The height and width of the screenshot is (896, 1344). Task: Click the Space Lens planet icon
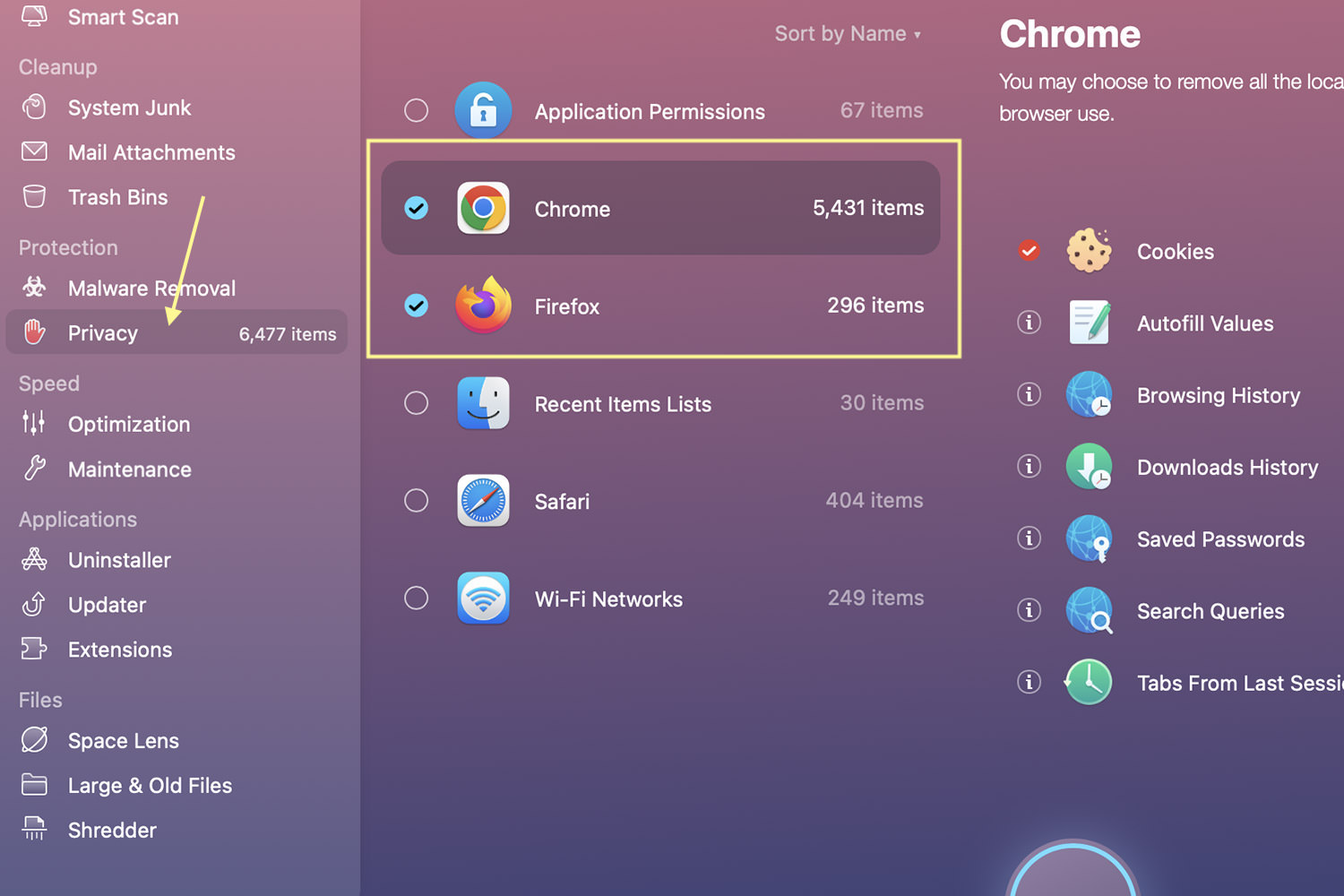[34, 740]
